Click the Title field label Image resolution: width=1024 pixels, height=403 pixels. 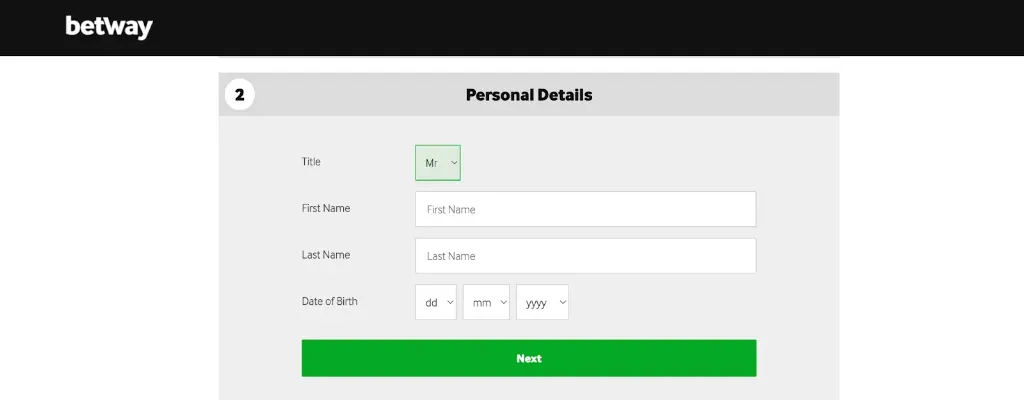pos(311,161)
